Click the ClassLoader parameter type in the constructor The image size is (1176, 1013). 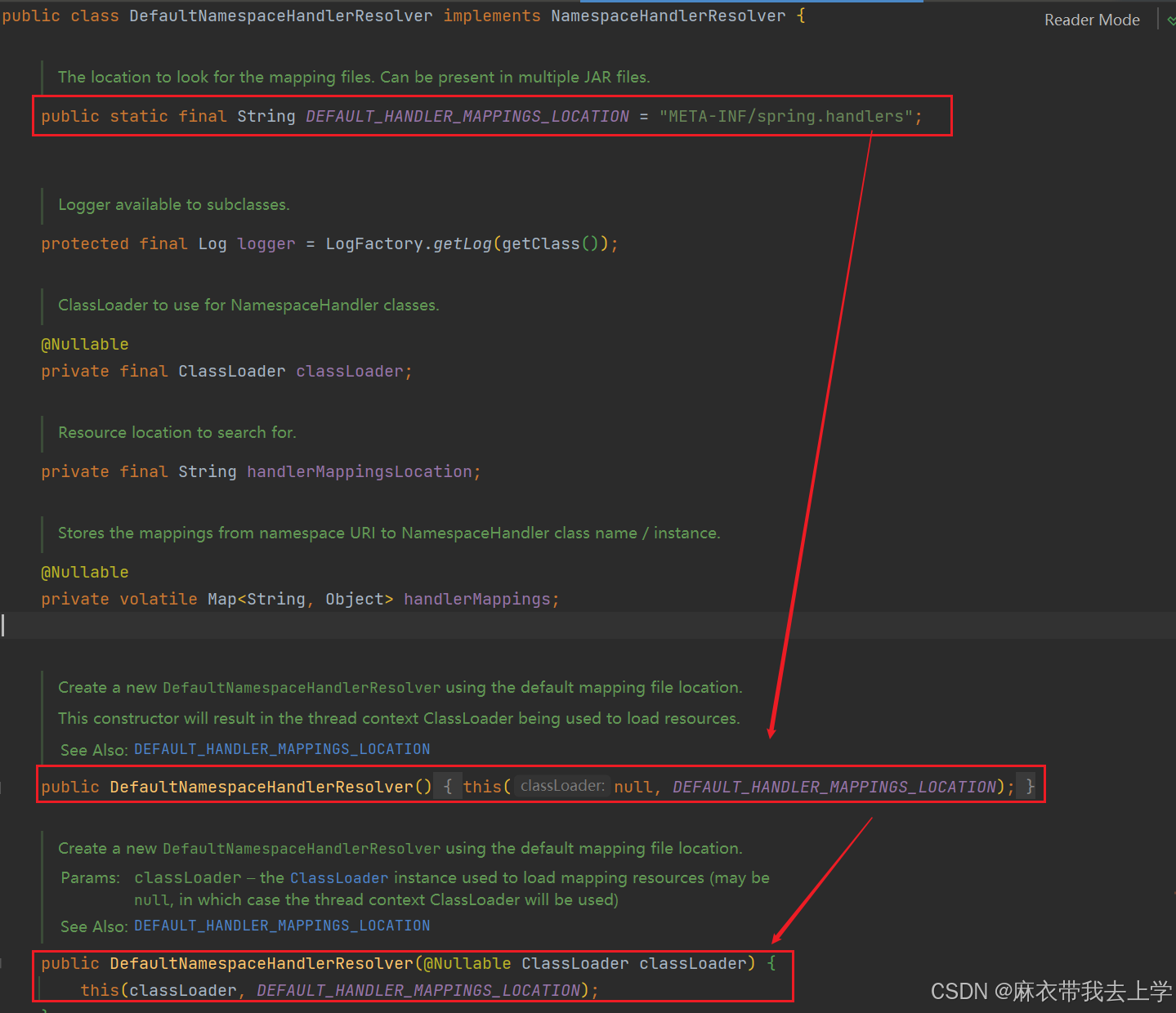(575, 963)
